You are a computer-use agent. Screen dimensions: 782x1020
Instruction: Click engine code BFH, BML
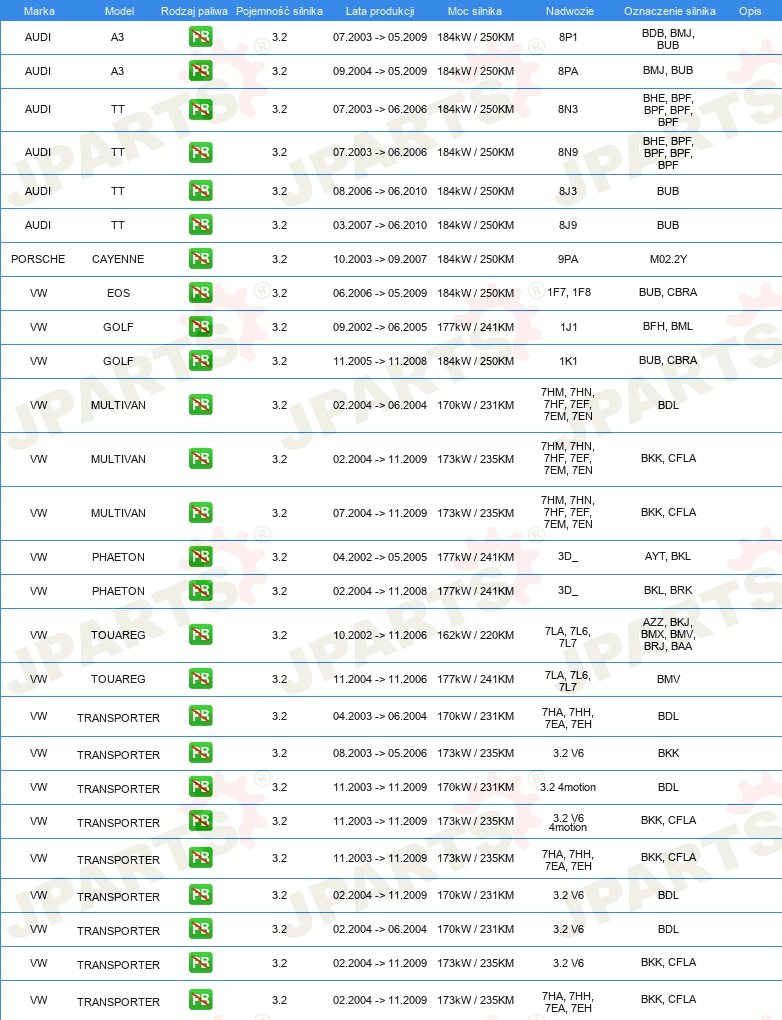pos(668,326)
